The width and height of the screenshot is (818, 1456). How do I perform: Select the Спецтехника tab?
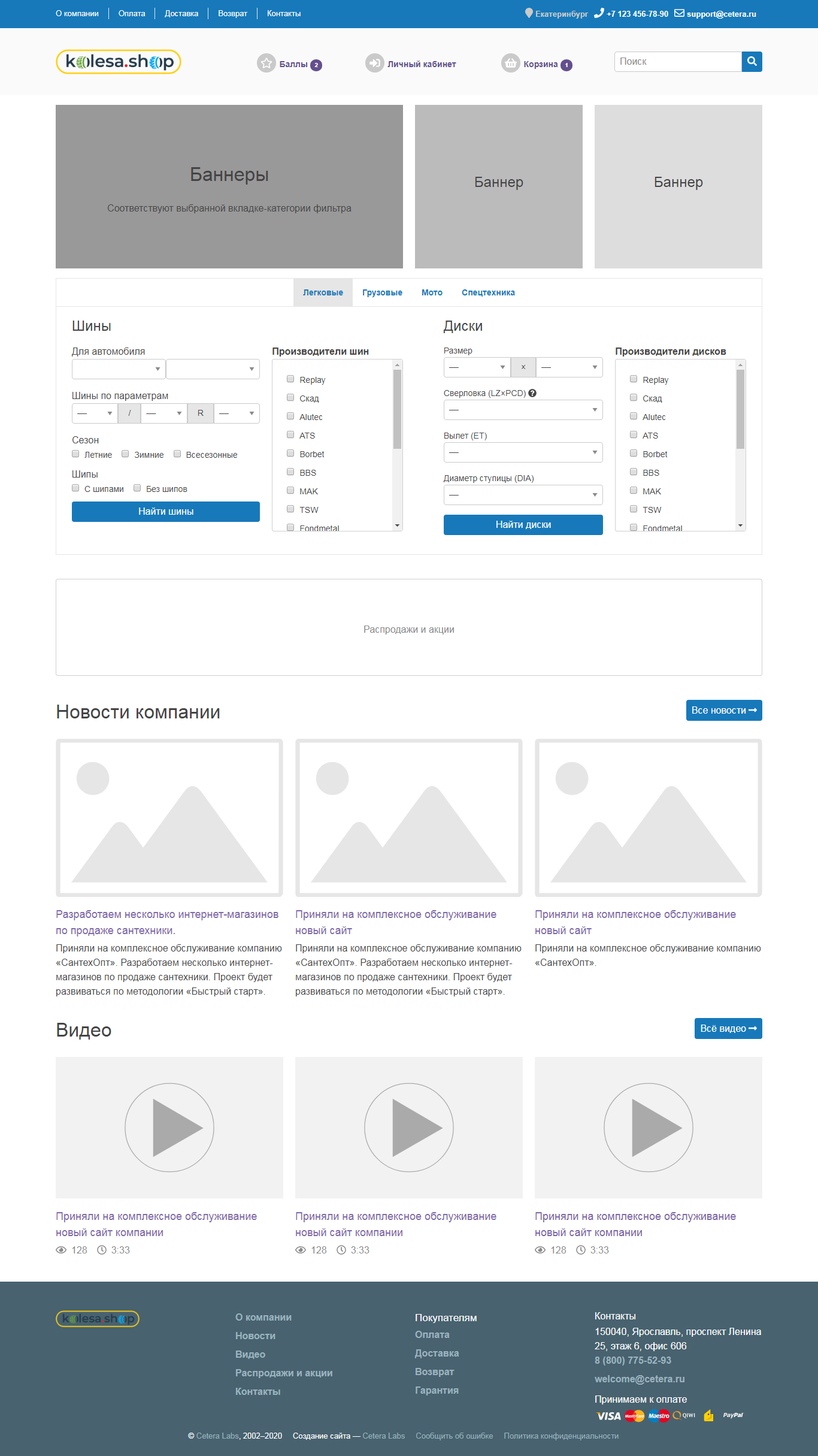point(488,292)
